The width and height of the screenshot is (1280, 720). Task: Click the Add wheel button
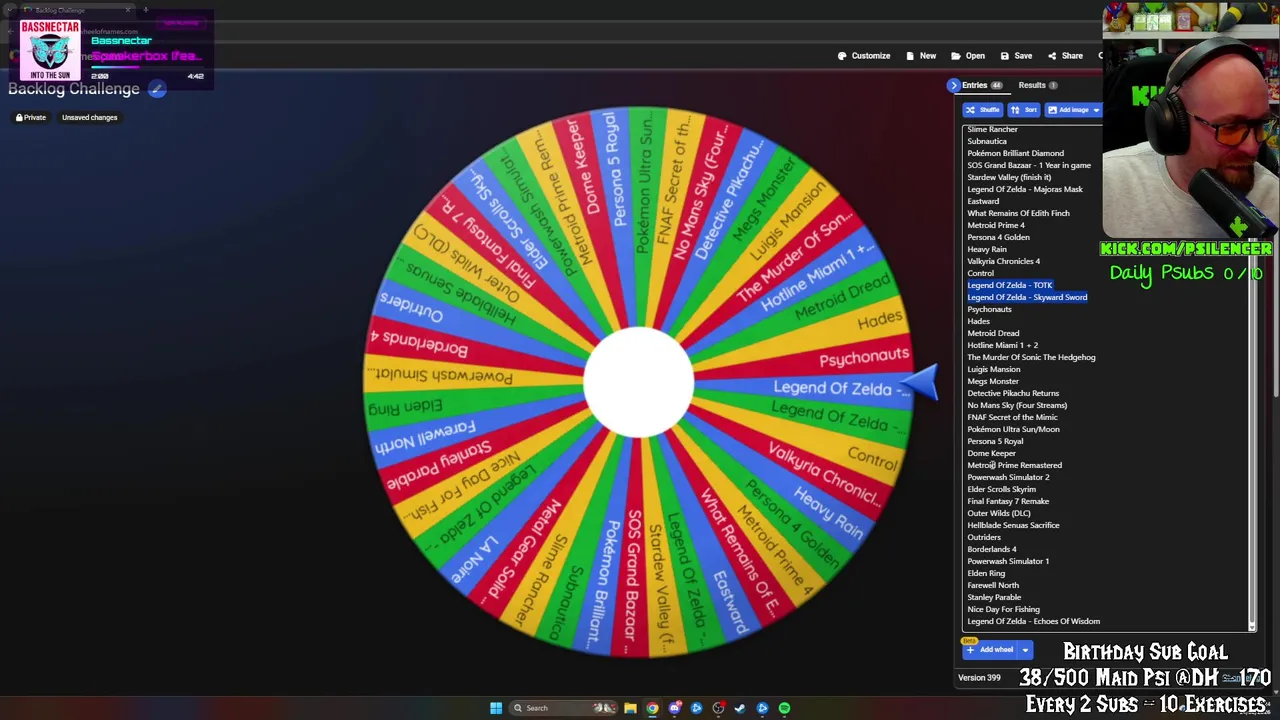(x=990, y=650)
